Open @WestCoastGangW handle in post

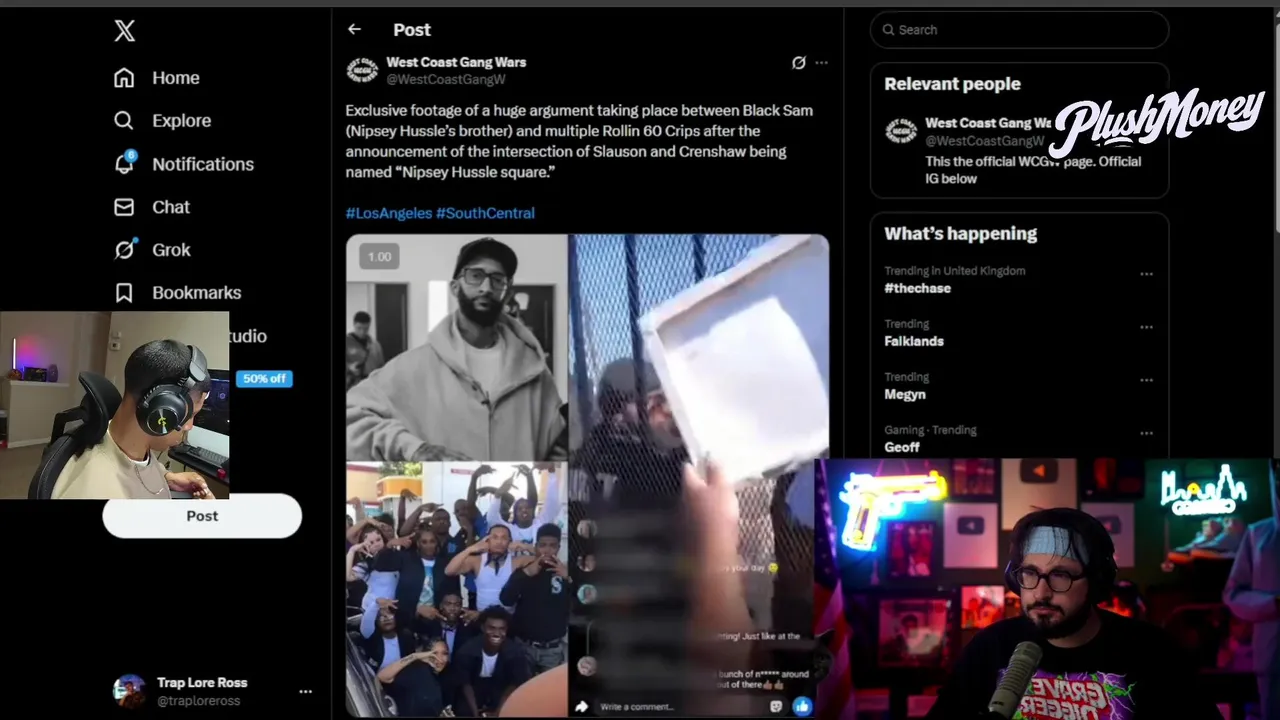tap(446, 79)
